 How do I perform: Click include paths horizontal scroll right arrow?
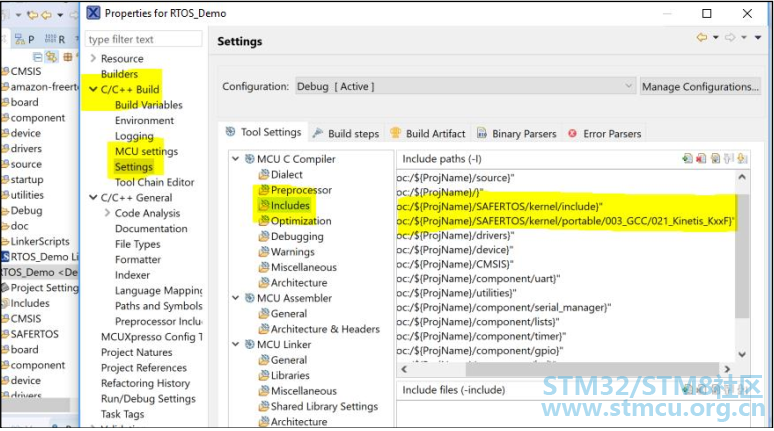[x=727, y=369]
